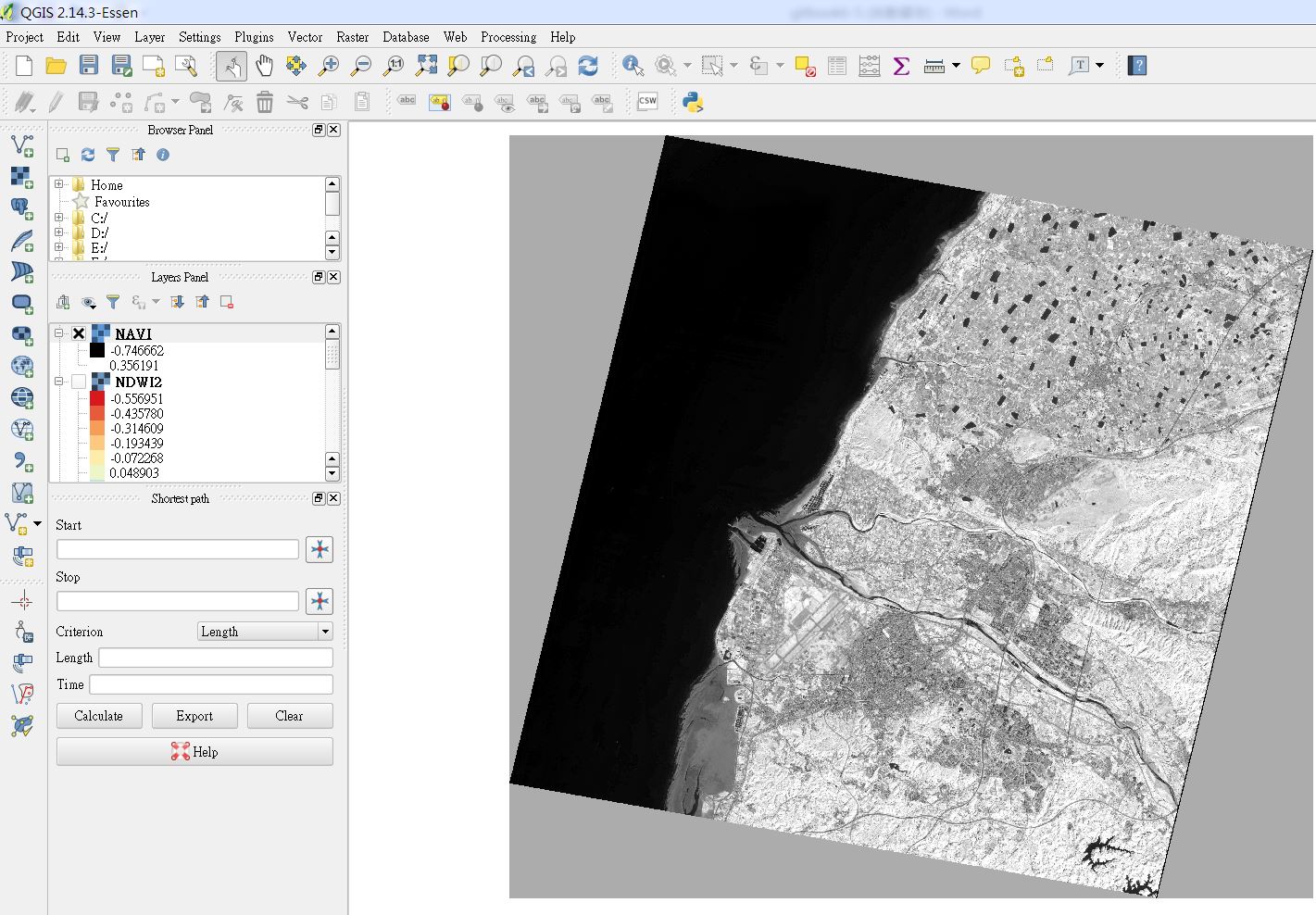Expand the C:/ drive node
1316x915 pixels.
click(59, 218)
